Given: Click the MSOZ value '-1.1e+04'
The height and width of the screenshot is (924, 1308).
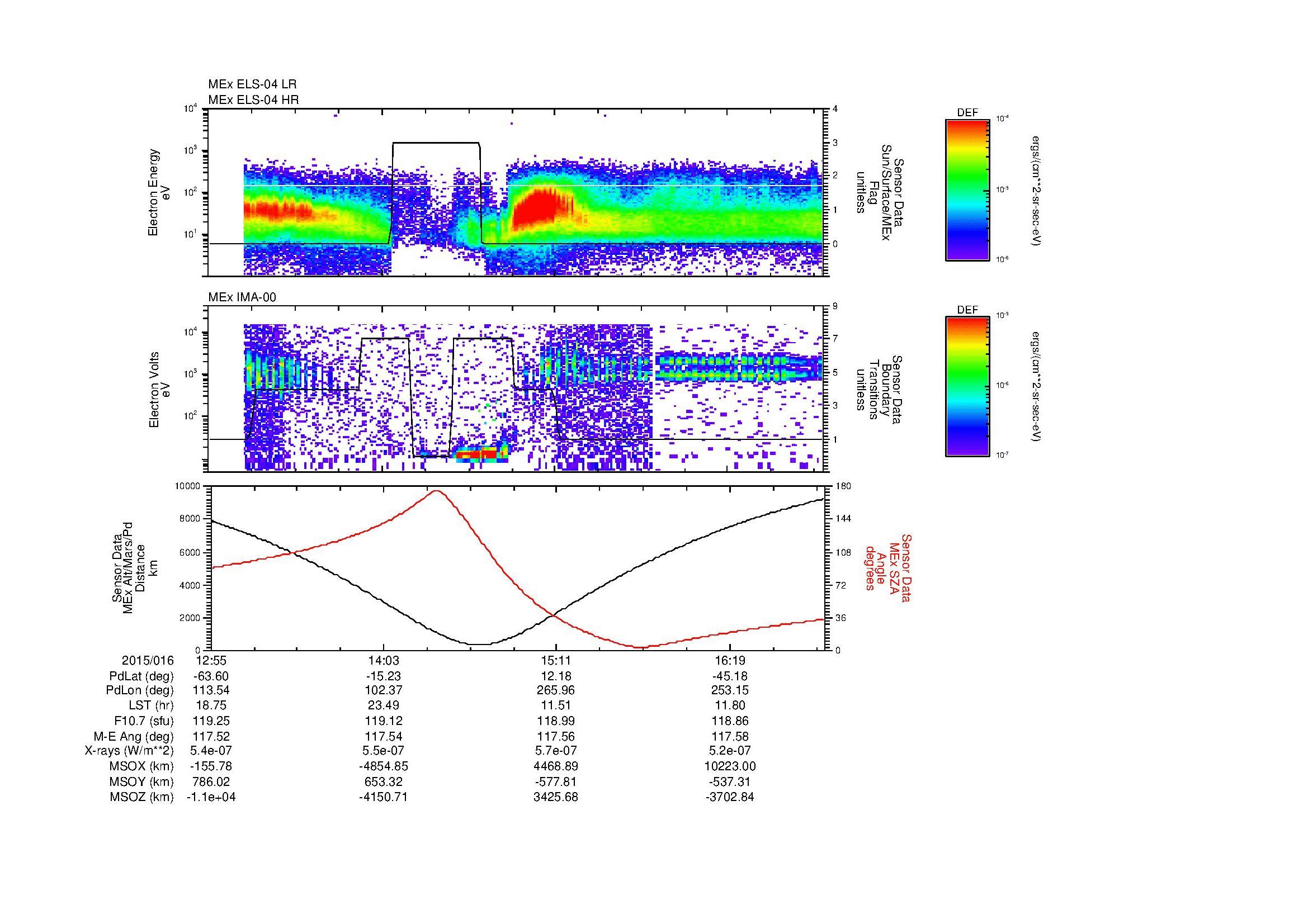Looking at the screenshot, I should coord(211,797).
